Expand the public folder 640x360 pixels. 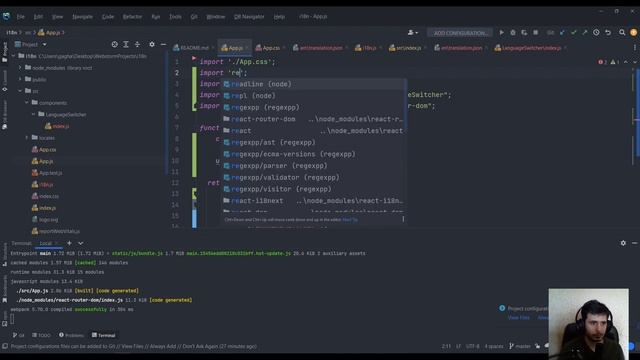click(20, 79)
